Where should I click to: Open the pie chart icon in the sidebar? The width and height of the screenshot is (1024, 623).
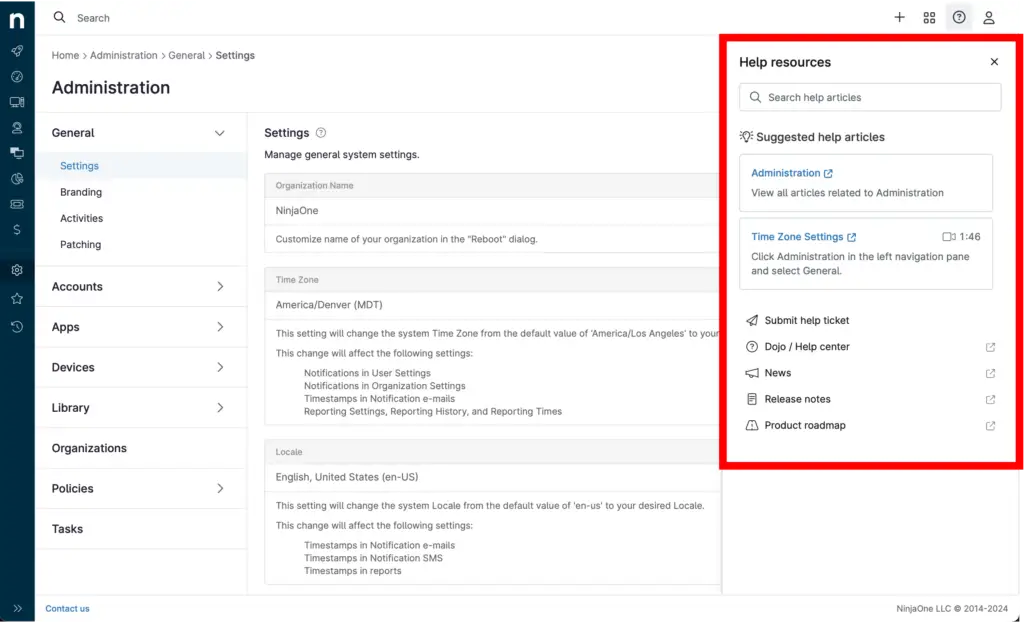click(17, 178)
